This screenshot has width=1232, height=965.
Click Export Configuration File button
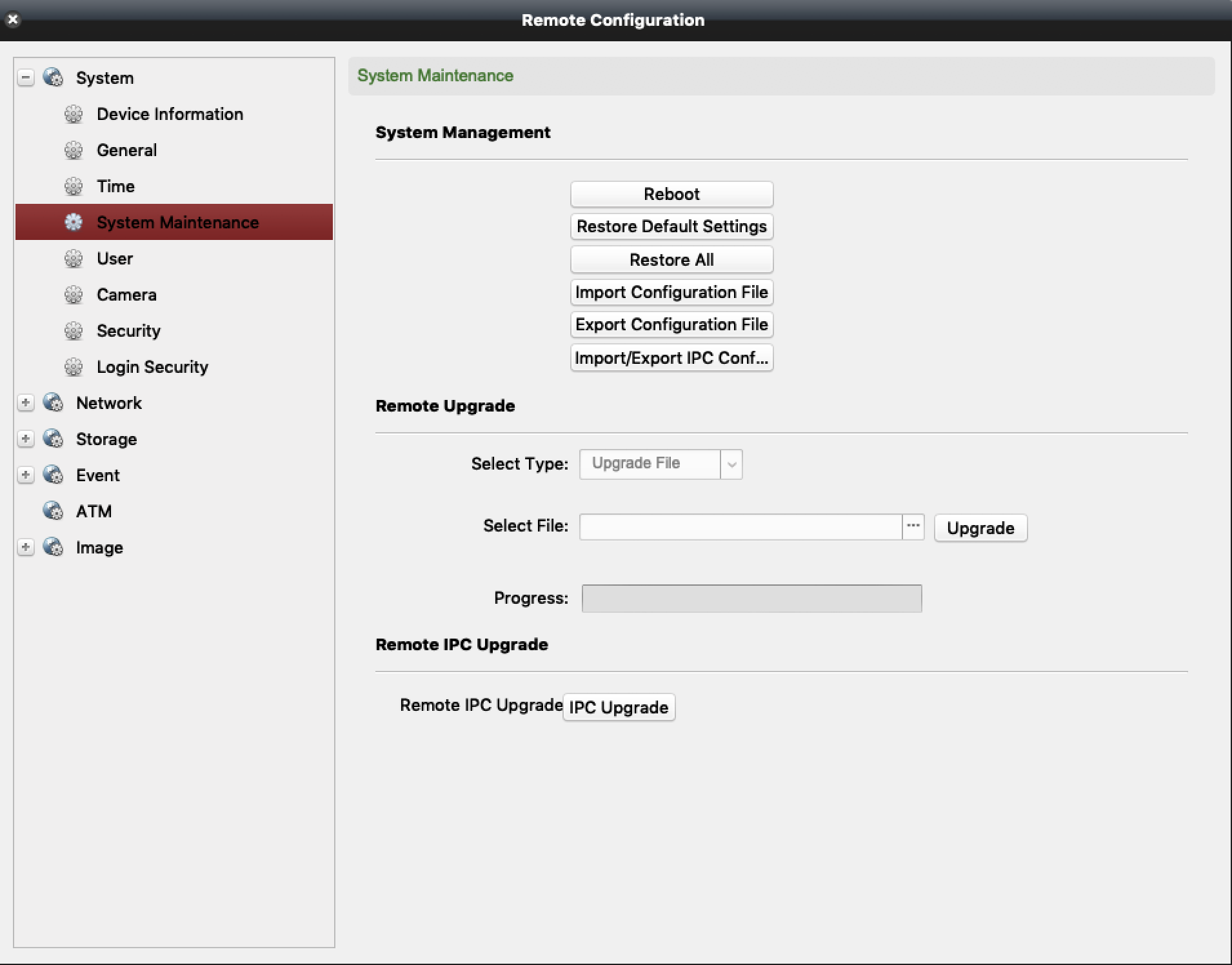671,324
